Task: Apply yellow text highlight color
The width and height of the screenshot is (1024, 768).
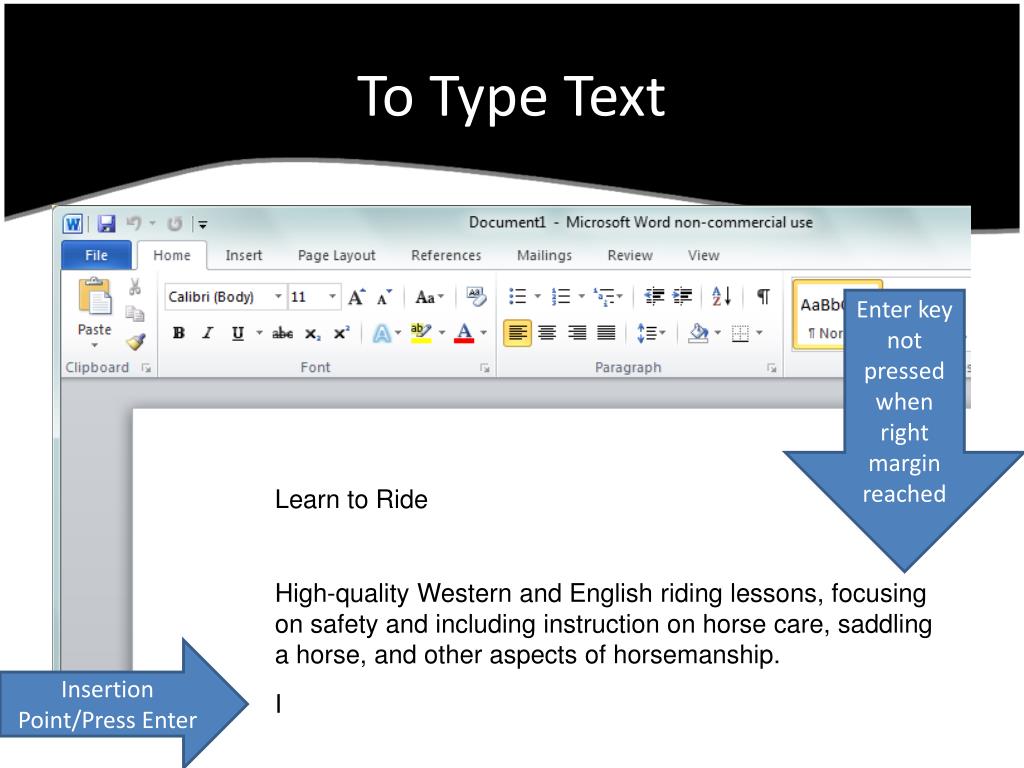Action: coord(421,333)
